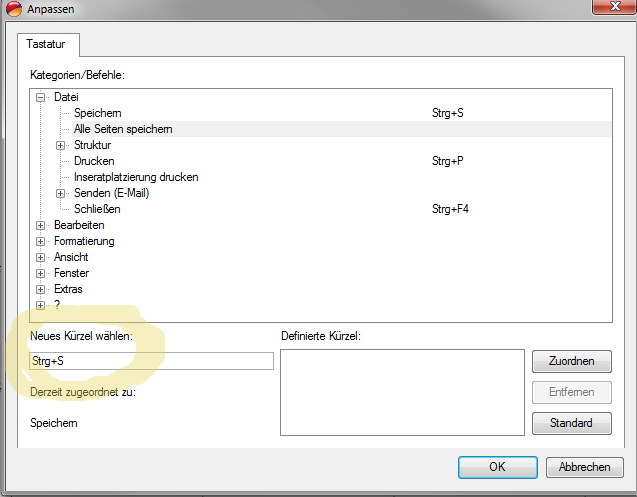Expand the Ansicht category
This screenshot has width=637, height=497.
tap(41, 257)
